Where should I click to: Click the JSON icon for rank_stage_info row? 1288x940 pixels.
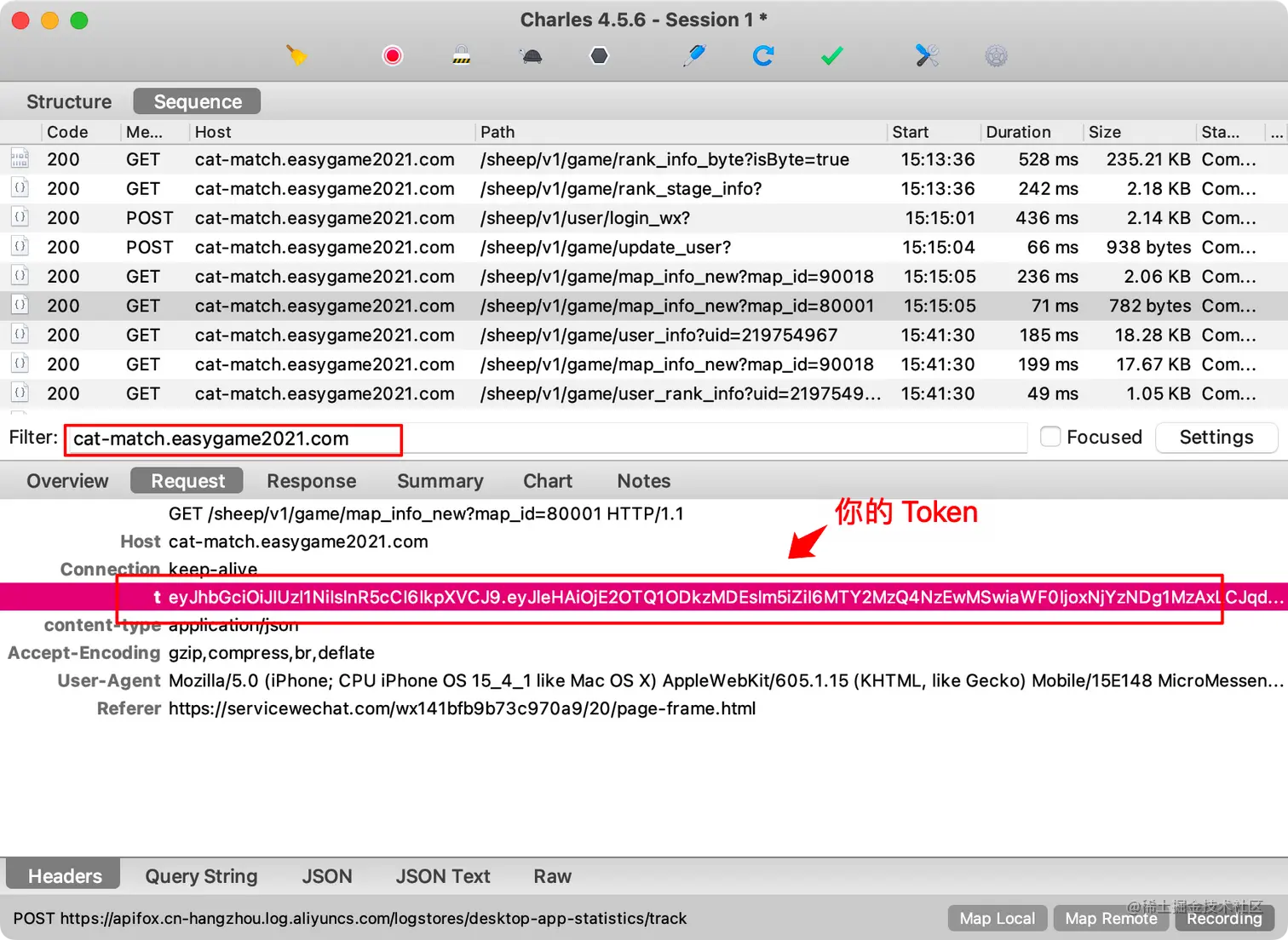click(20, 188)
